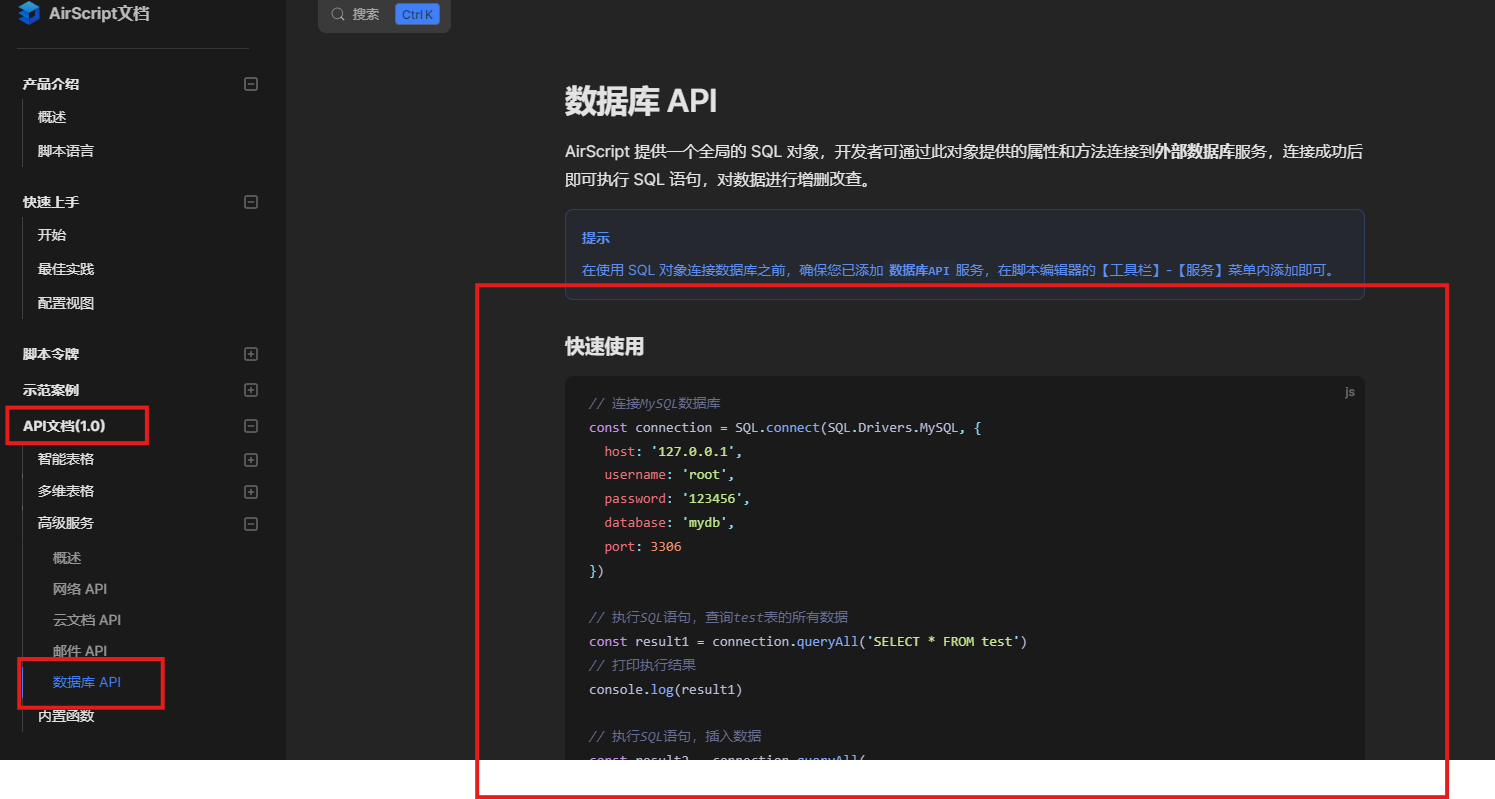The image size is (1495, 799).
Task: Click the username 'root' code line
Action: pos(669,475)
